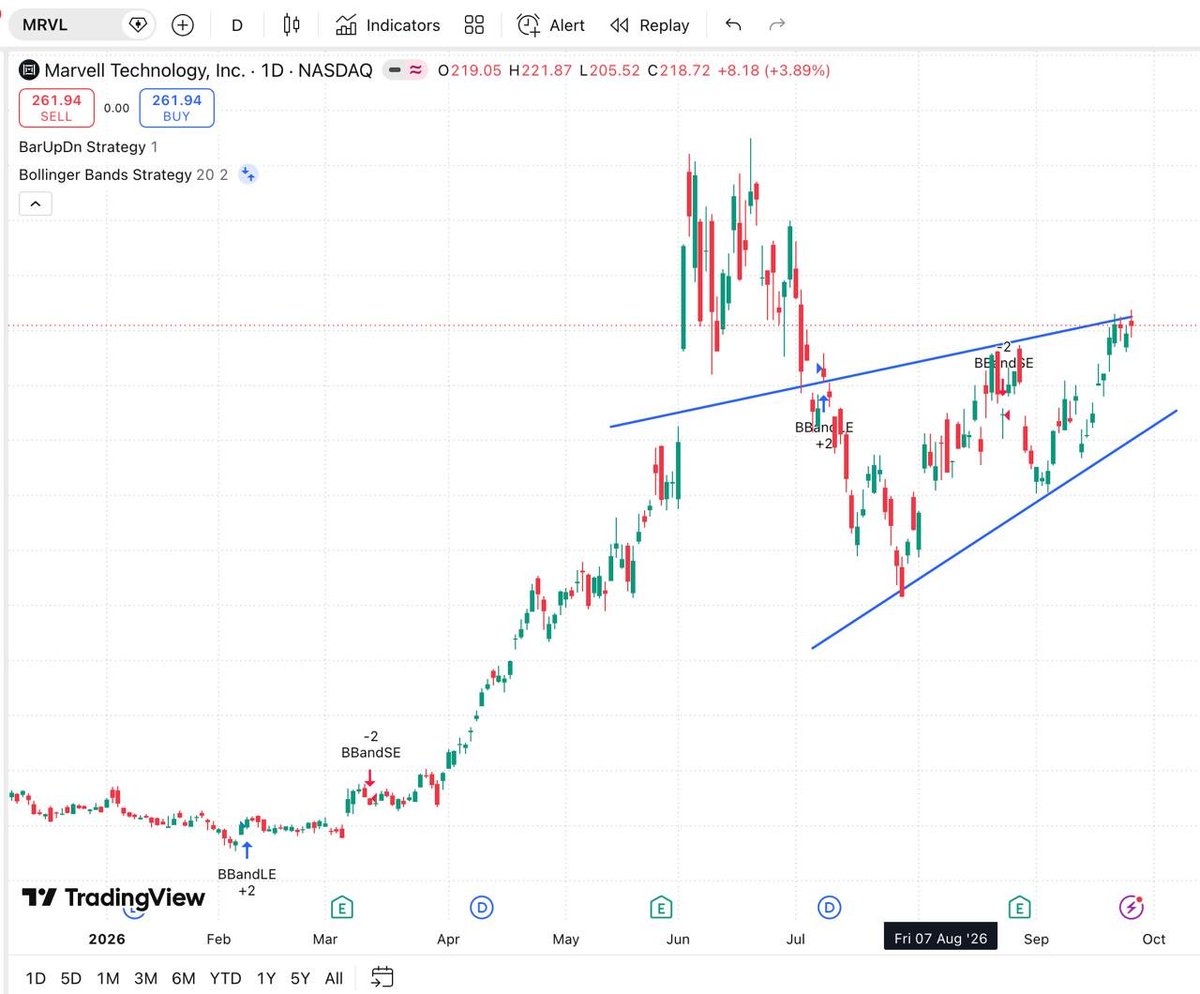Click the BBandLE +2 label near July
This screenshot has height=994, width=1200.
(824, 435)
